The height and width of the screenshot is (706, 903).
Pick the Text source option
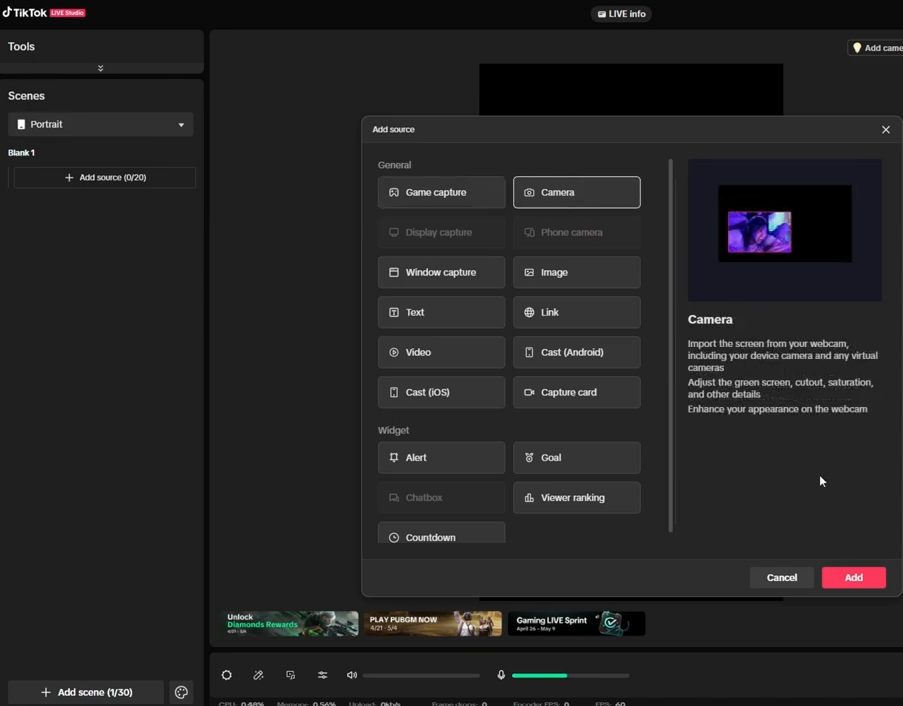pyautogui.click(x=441, y=312)
